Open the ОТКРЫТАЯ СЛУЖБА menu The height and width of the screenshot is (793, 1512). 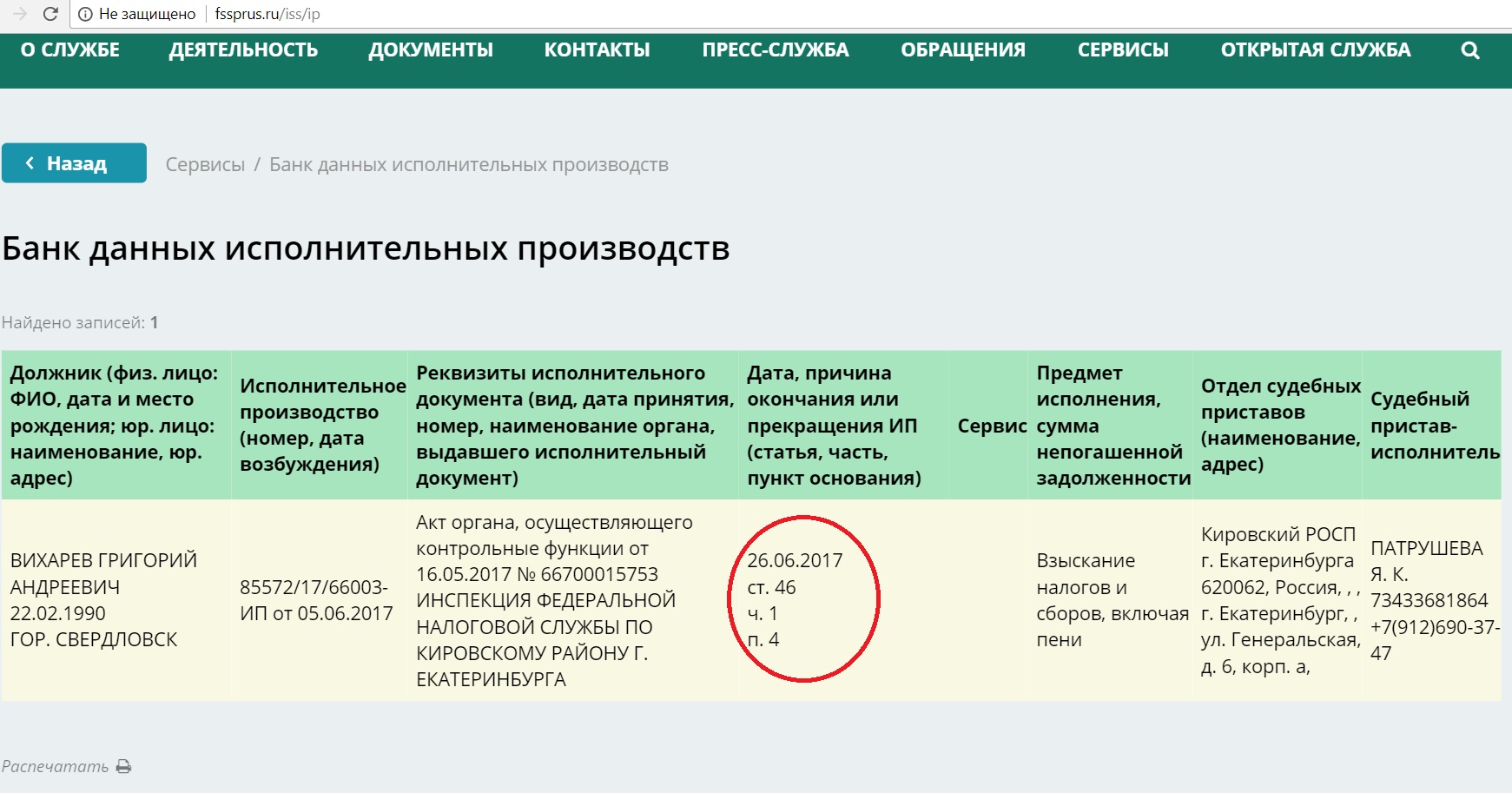point(1316,50)
